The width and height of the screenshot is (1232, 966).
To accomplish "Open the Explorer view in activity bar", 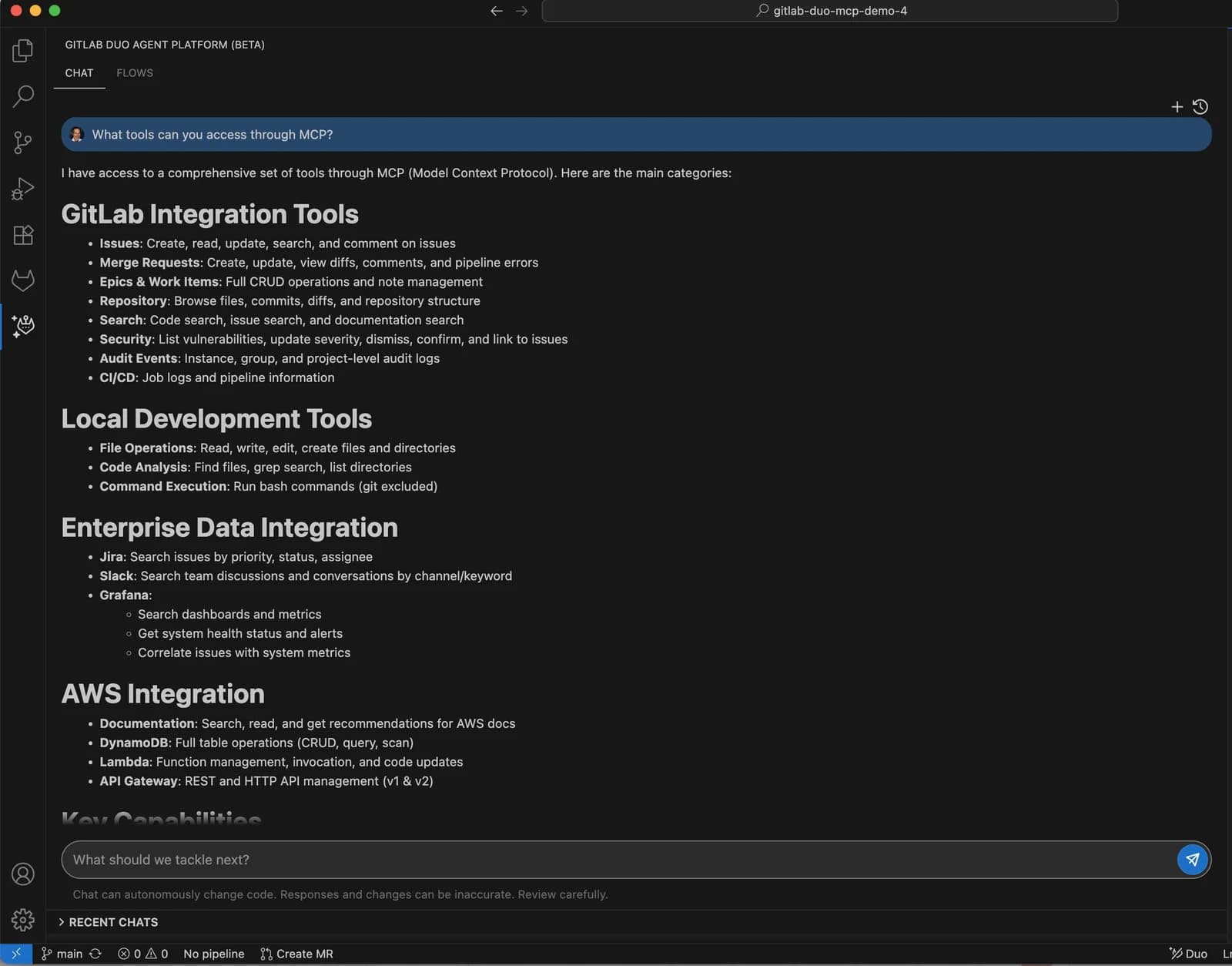I will point(23,51).
